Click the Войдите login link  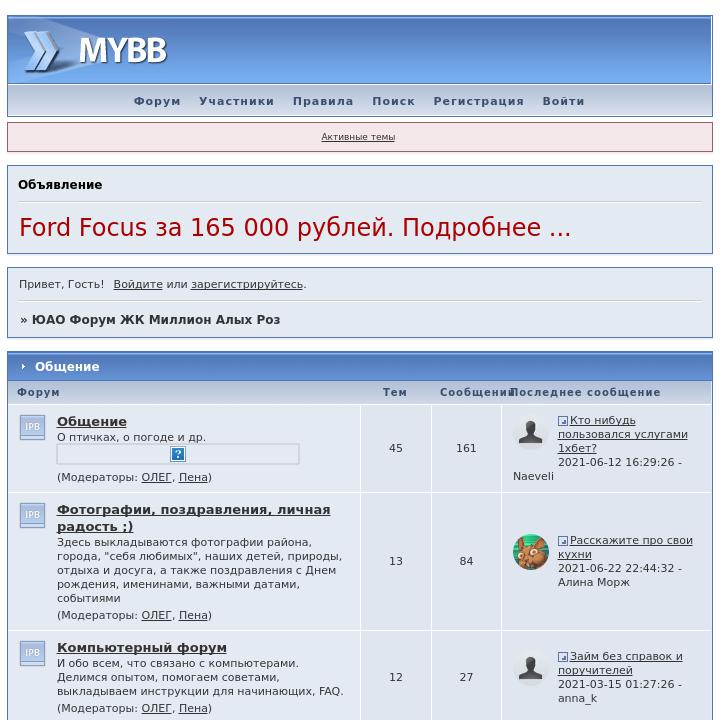[138, 284]
